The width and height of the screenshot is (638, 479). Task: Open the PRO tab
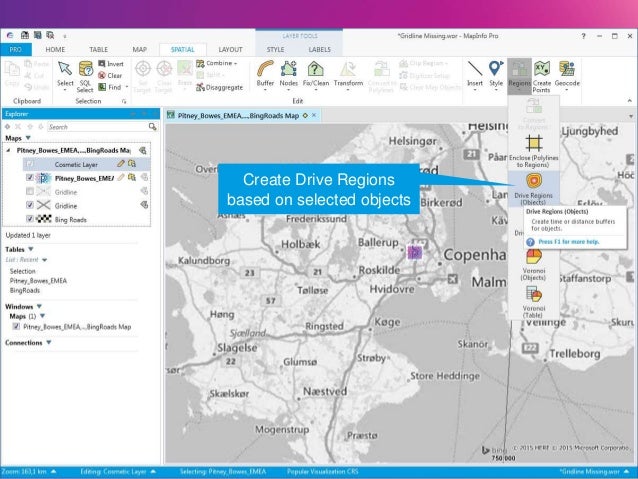point(15,50)
